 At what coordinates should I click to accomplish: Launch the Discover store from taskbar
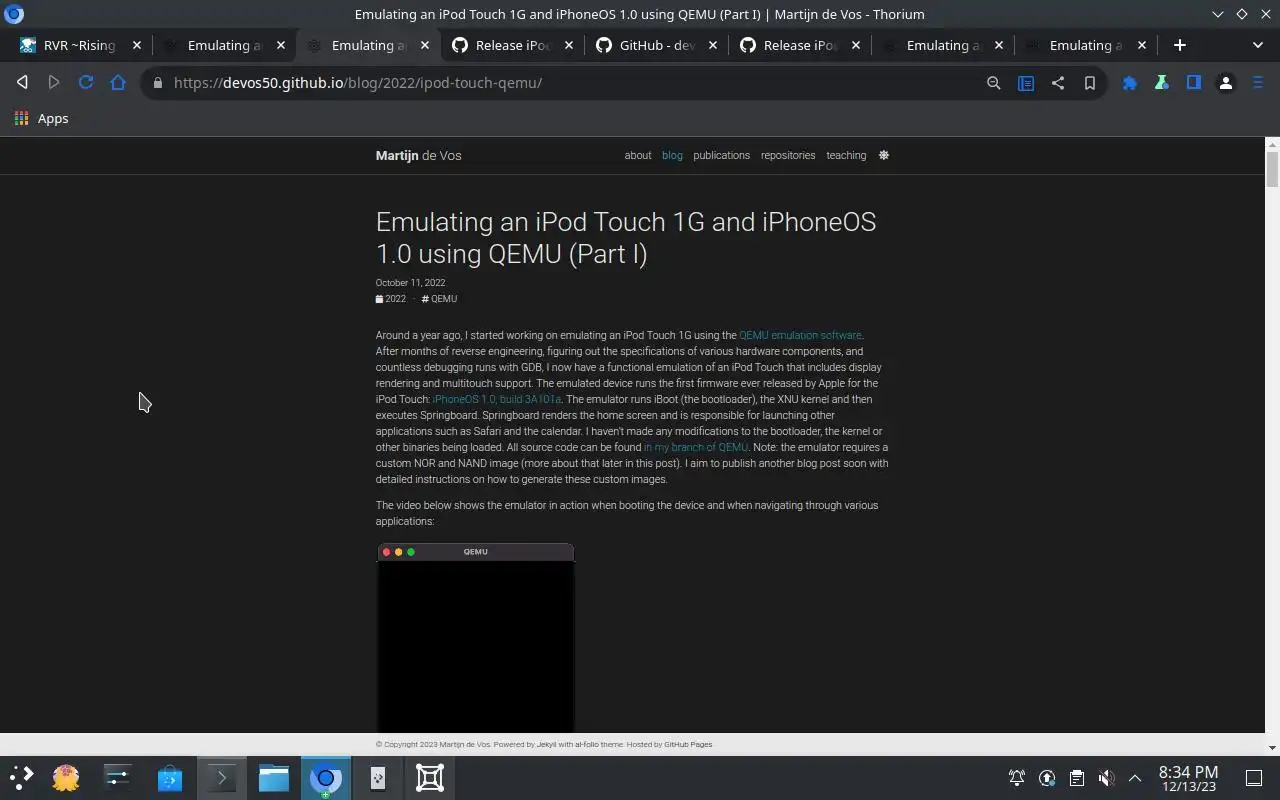point(170,777)
